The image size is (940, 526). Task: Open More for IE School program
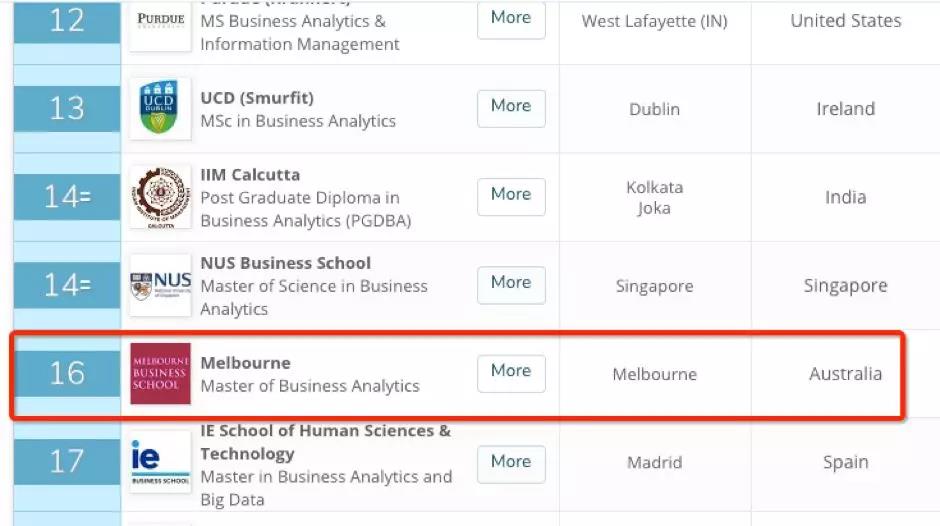[x=511, y=462]
